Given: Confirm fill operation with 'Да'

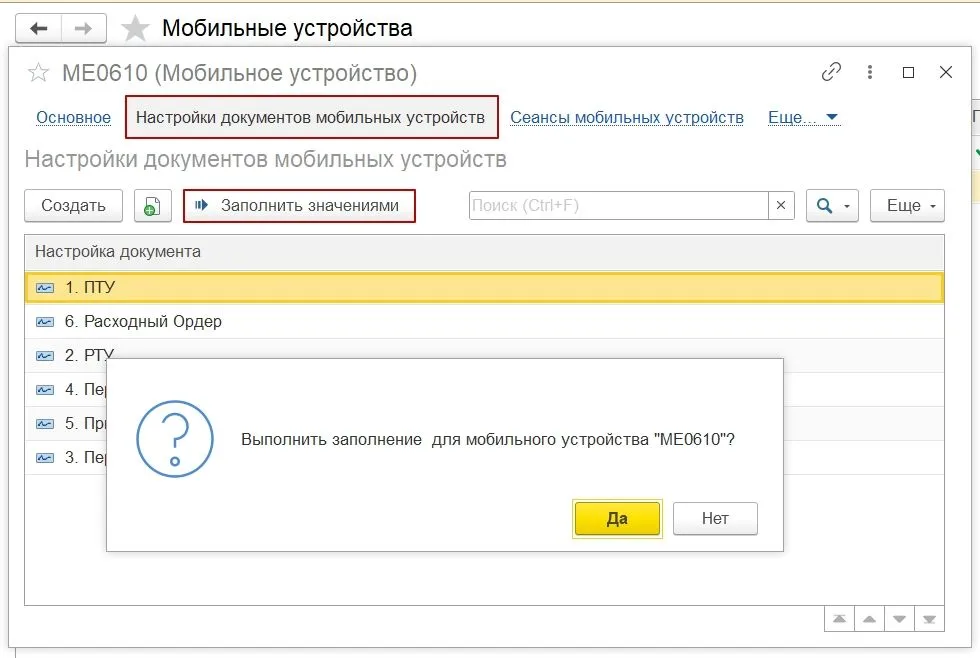Looking at the screenshot, I should [x=617, y=518].
